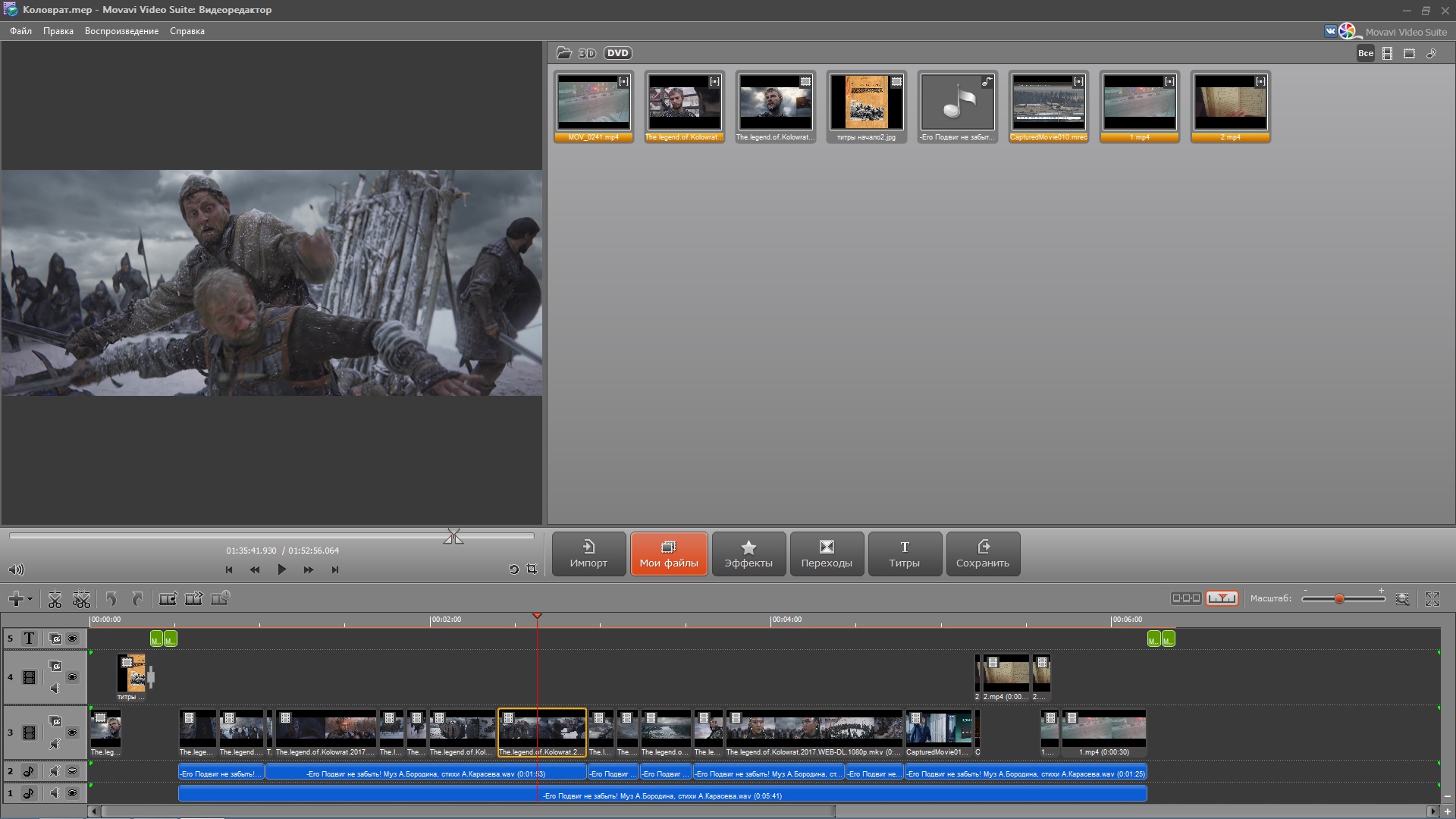The width and height of the screenshot is (1456, 819).
Task: Adjust the Масштаб zoom slider
Action: [1339, 599]
